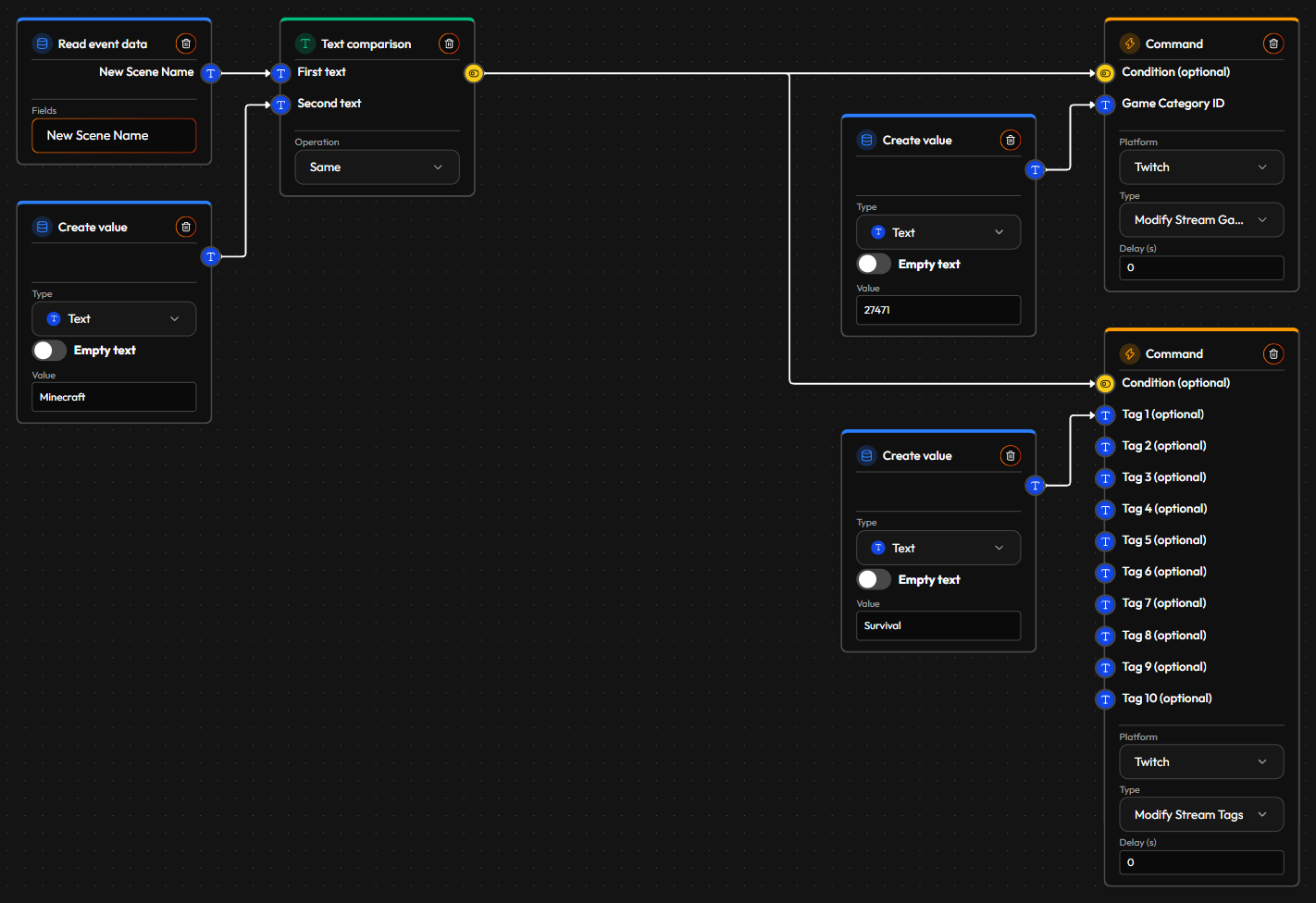Image resolution: width=1316 pixels, height=903 pixels.
Task: Click output port of Minecraft Create value node
Action: (211, 257)
